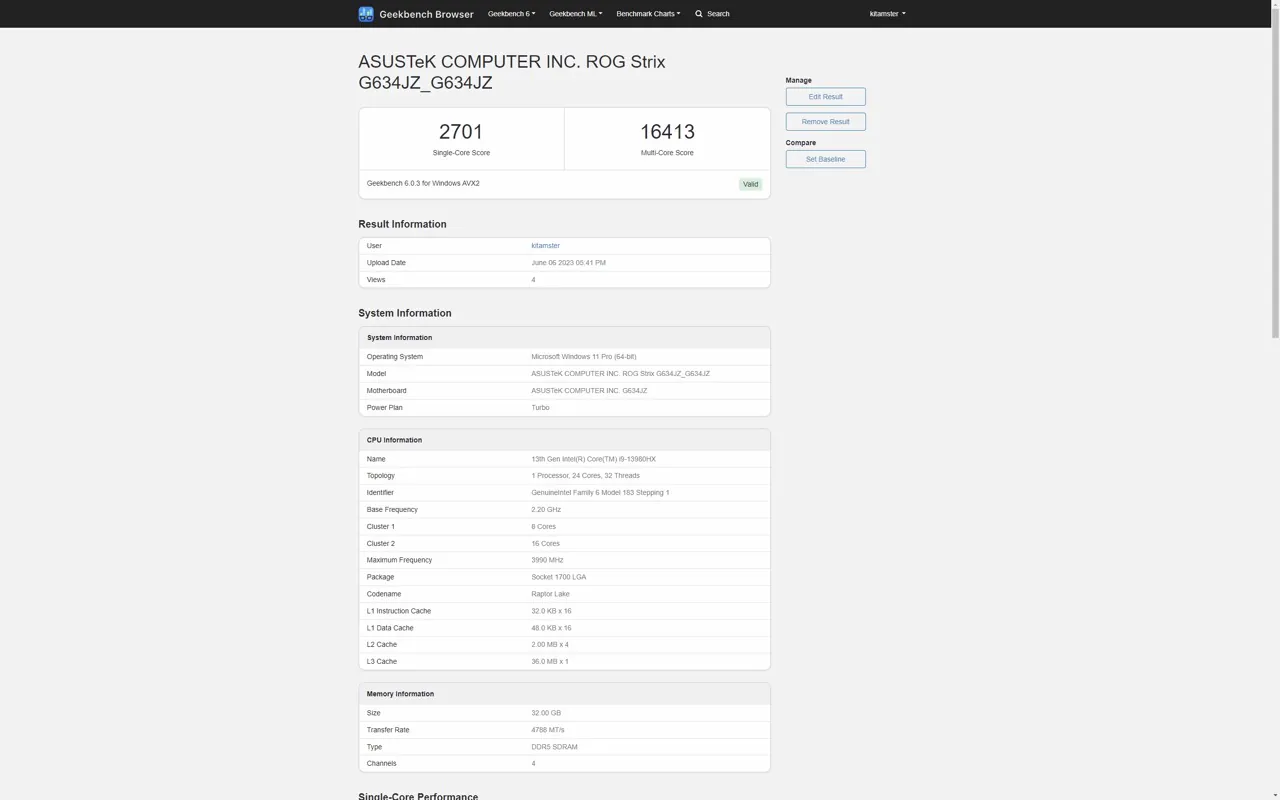Click the Remove Result button
Screen dimensions: 1280x800
(x=825, y=122)
